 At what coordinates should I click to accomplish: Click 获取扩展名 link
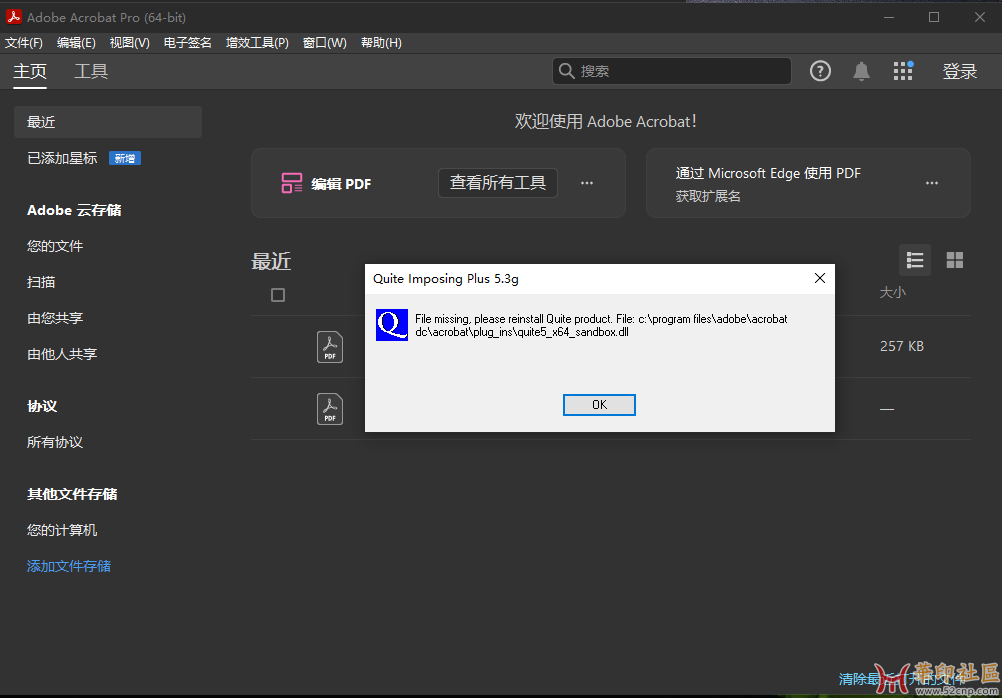click(x=708, y=196)
